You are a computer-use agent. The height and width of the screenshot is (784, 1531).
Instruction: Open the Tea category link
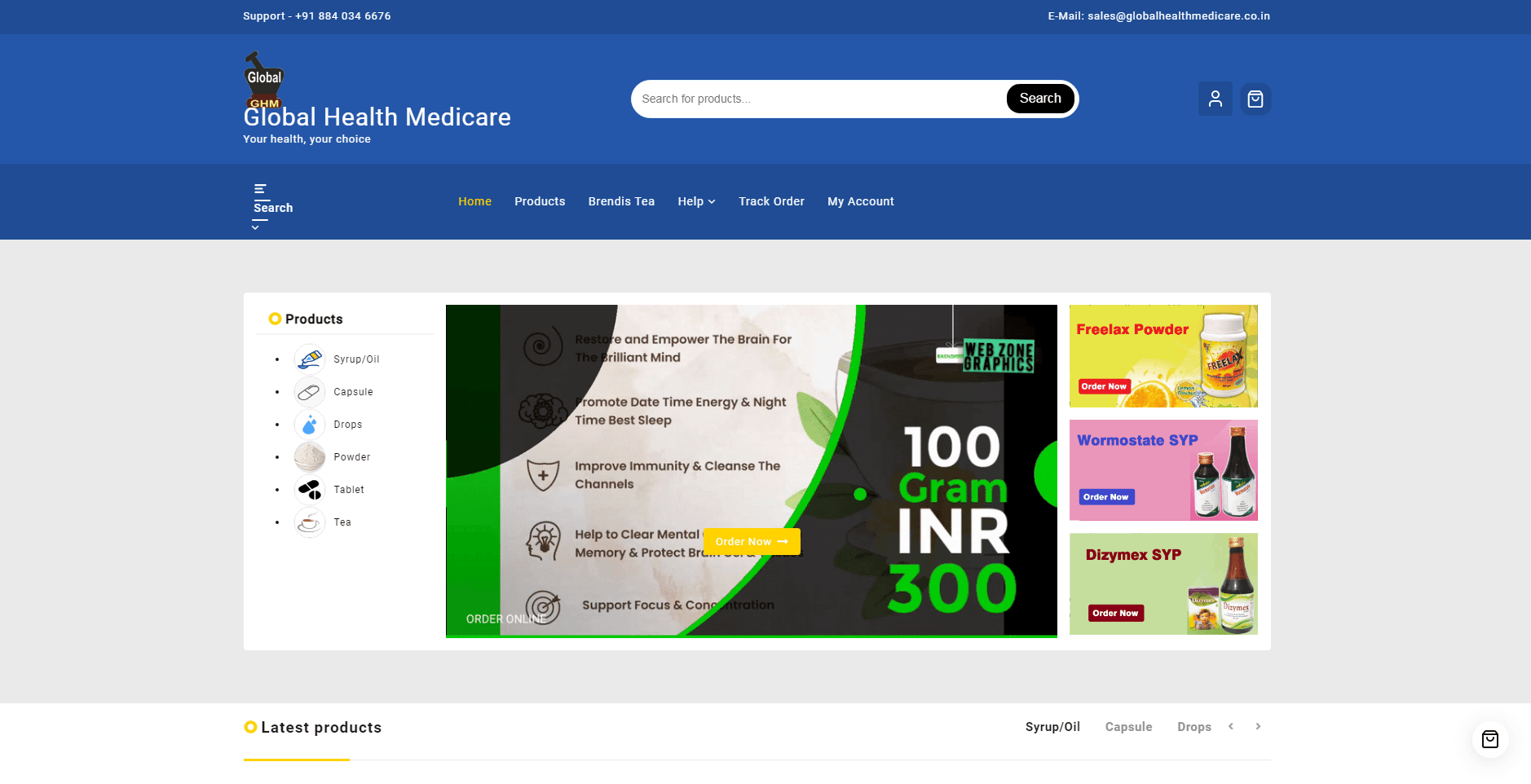pos(342,522)
